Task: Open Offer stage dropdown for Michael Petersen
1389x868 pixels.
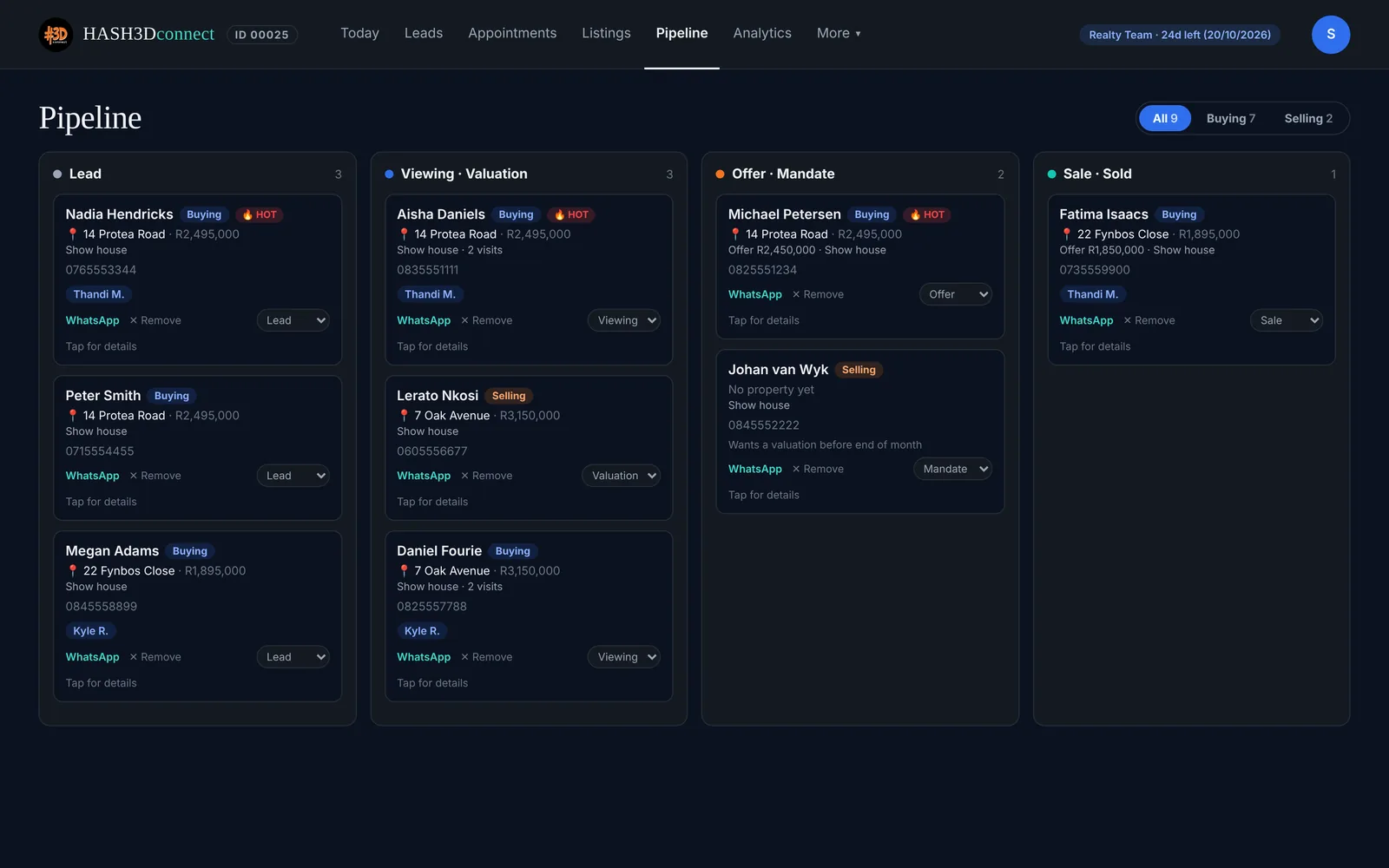Action: [956, 294]
